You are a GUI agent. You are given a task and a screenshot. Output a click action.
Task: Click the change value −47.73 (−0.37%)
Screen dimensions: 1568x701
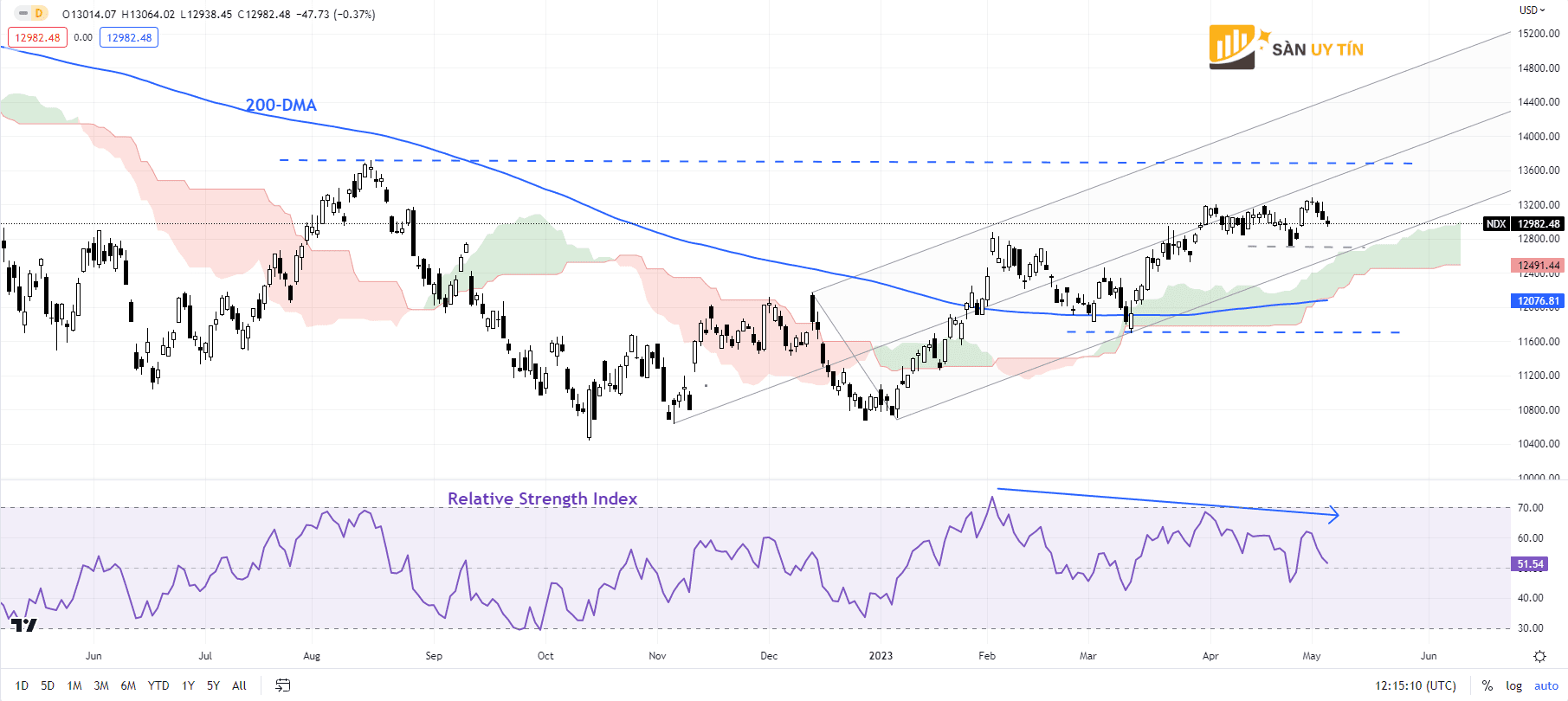click(336, 14)
